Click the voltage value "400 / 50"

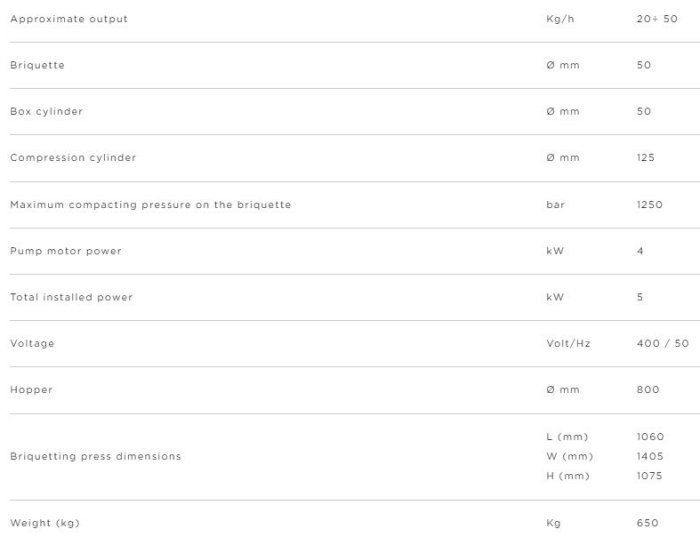coord(663,343)
